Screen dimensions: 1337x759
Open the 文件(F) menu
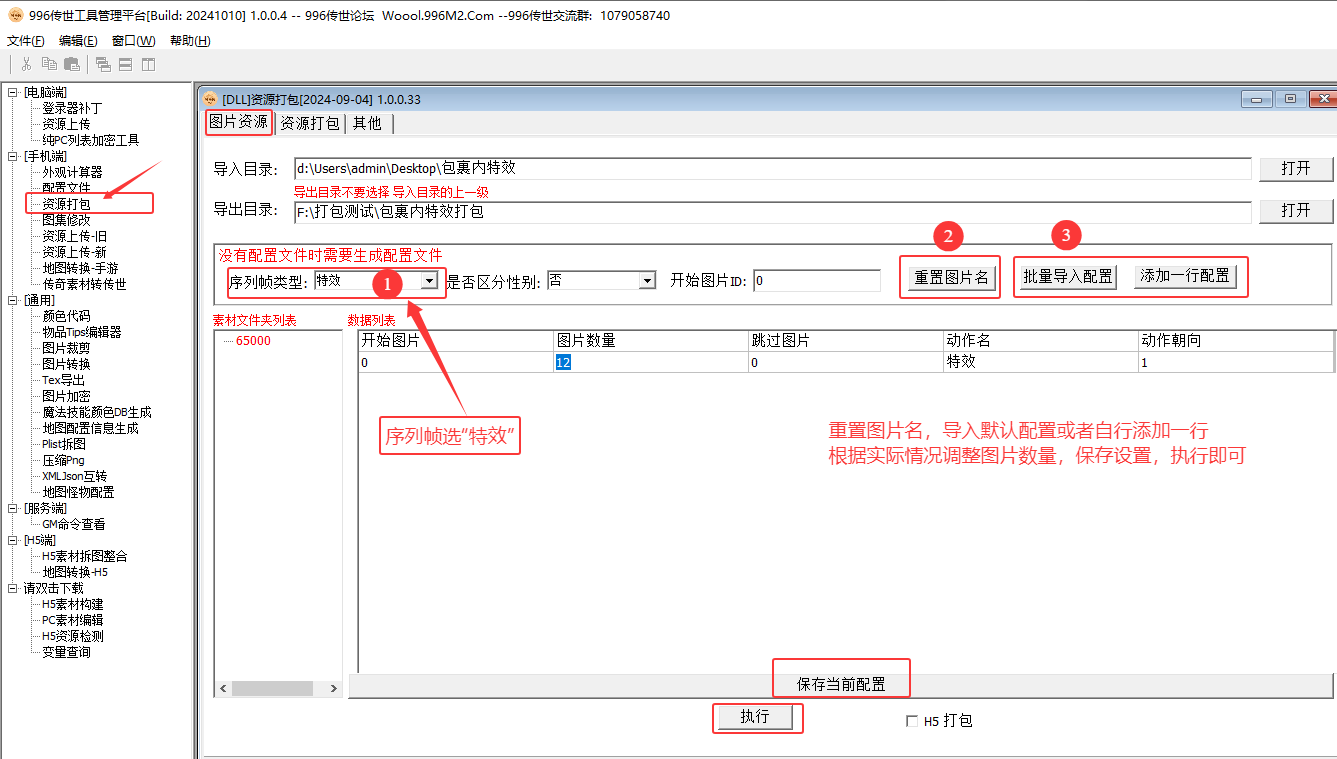(x=26, y=41)
